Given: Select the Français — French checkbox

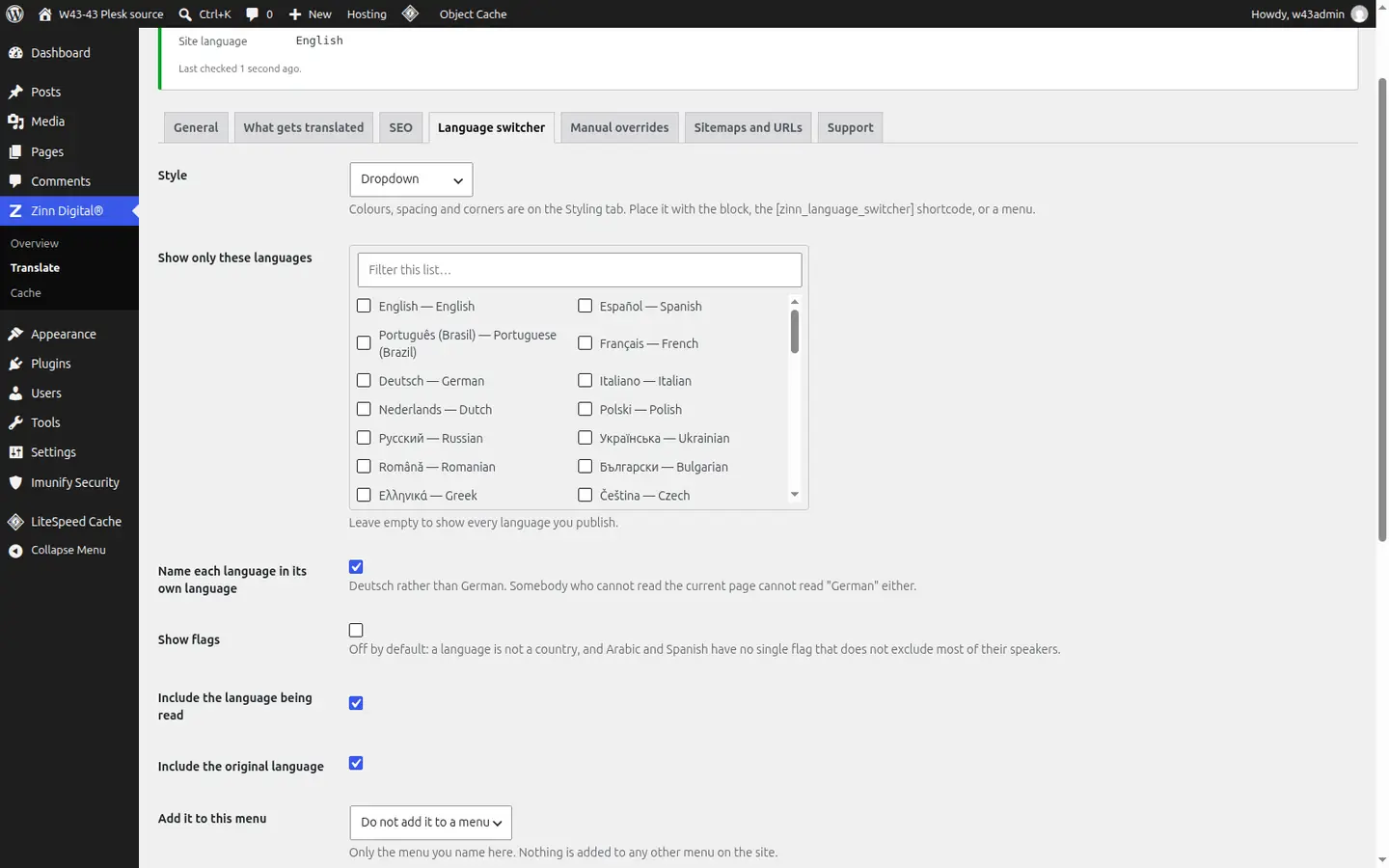Looking at the screenshot, I should pyautogui.click(x=585, y=343).
